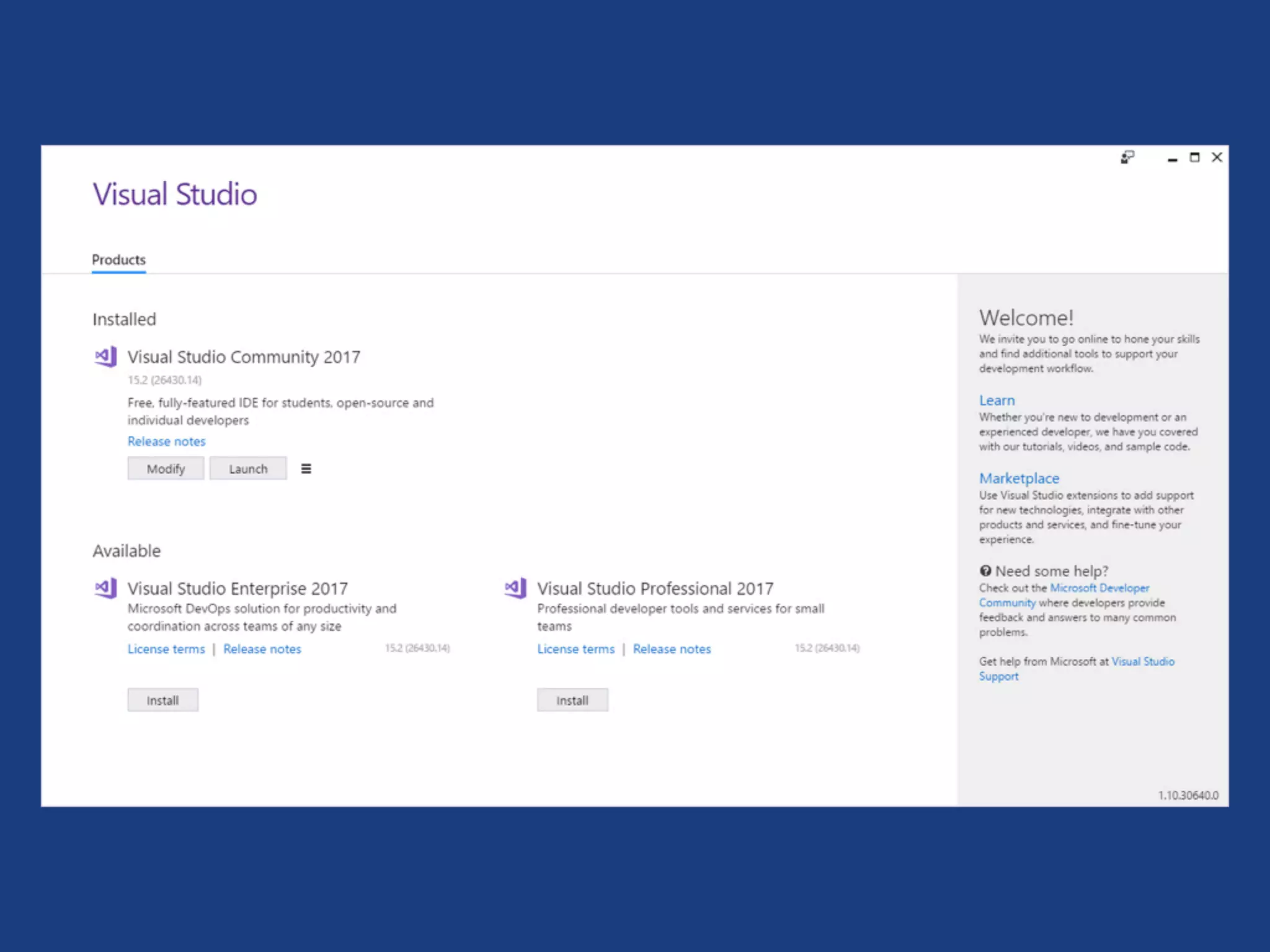The height and width of the screenshot is (952, 1270).
Task: Launch Visual Studio Community 2017
Action: pos(248,469)
